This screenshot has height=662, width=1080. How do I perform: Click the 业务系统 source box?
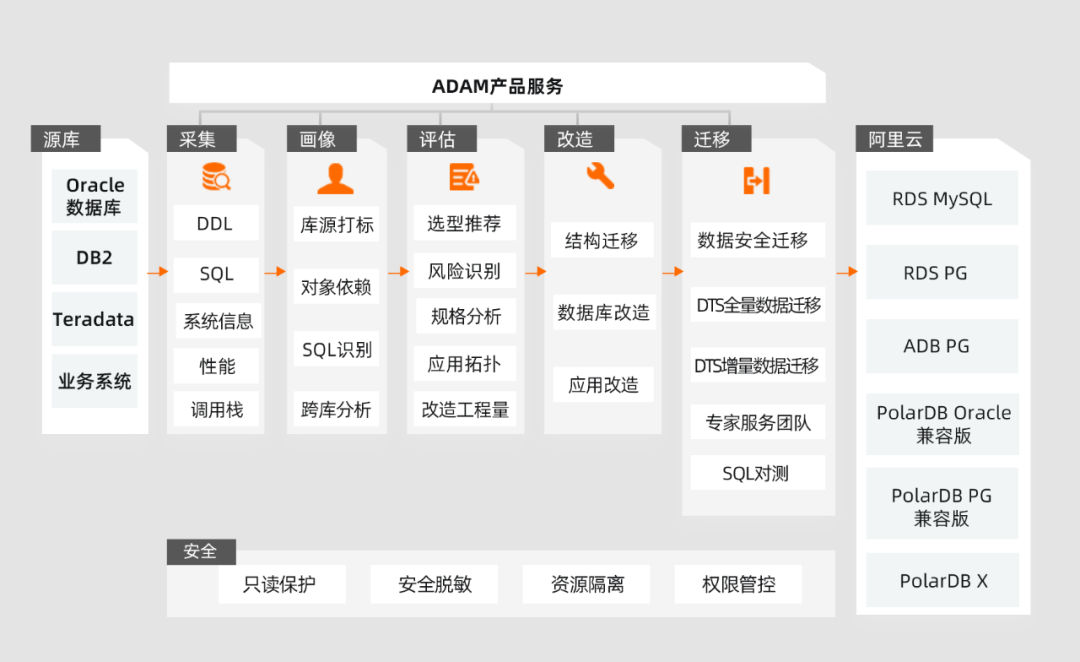[94, 382]
